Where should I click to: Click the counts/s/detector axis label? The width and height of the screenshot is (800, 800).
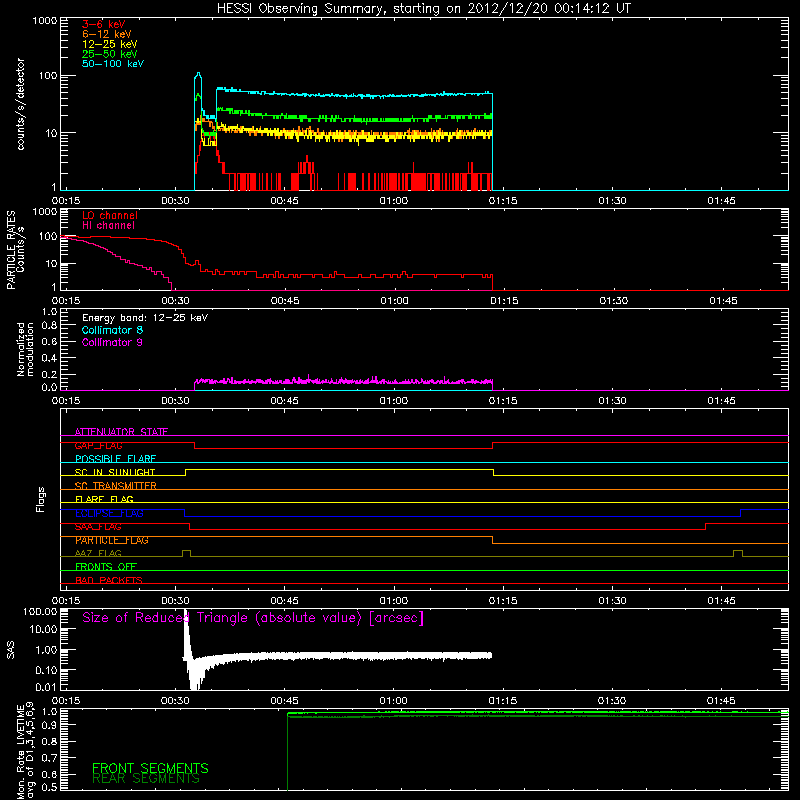click(20, 104)
